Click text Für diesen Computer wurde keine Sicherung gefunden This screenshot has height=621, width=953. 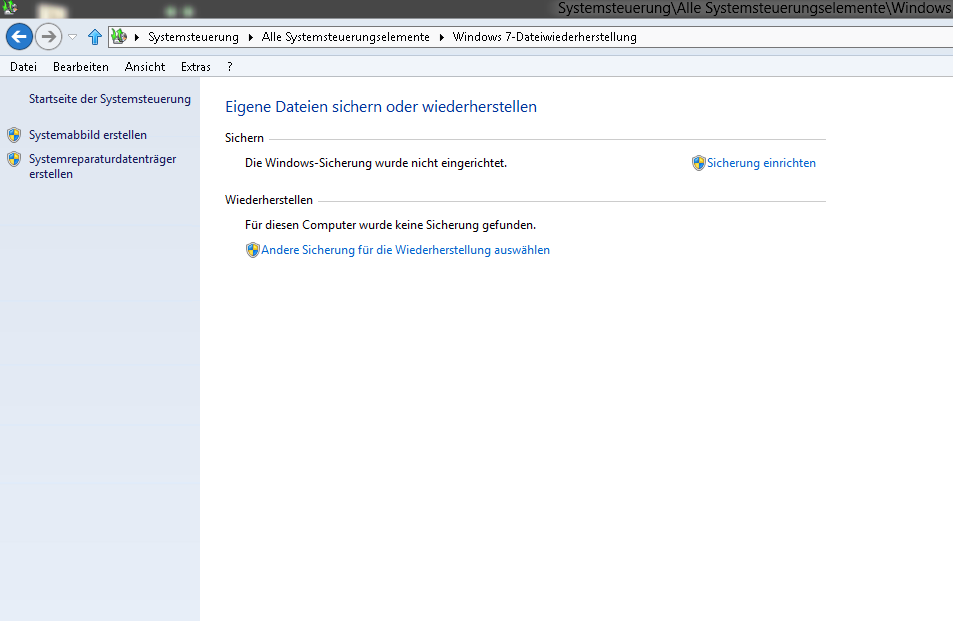pos(390,225)
